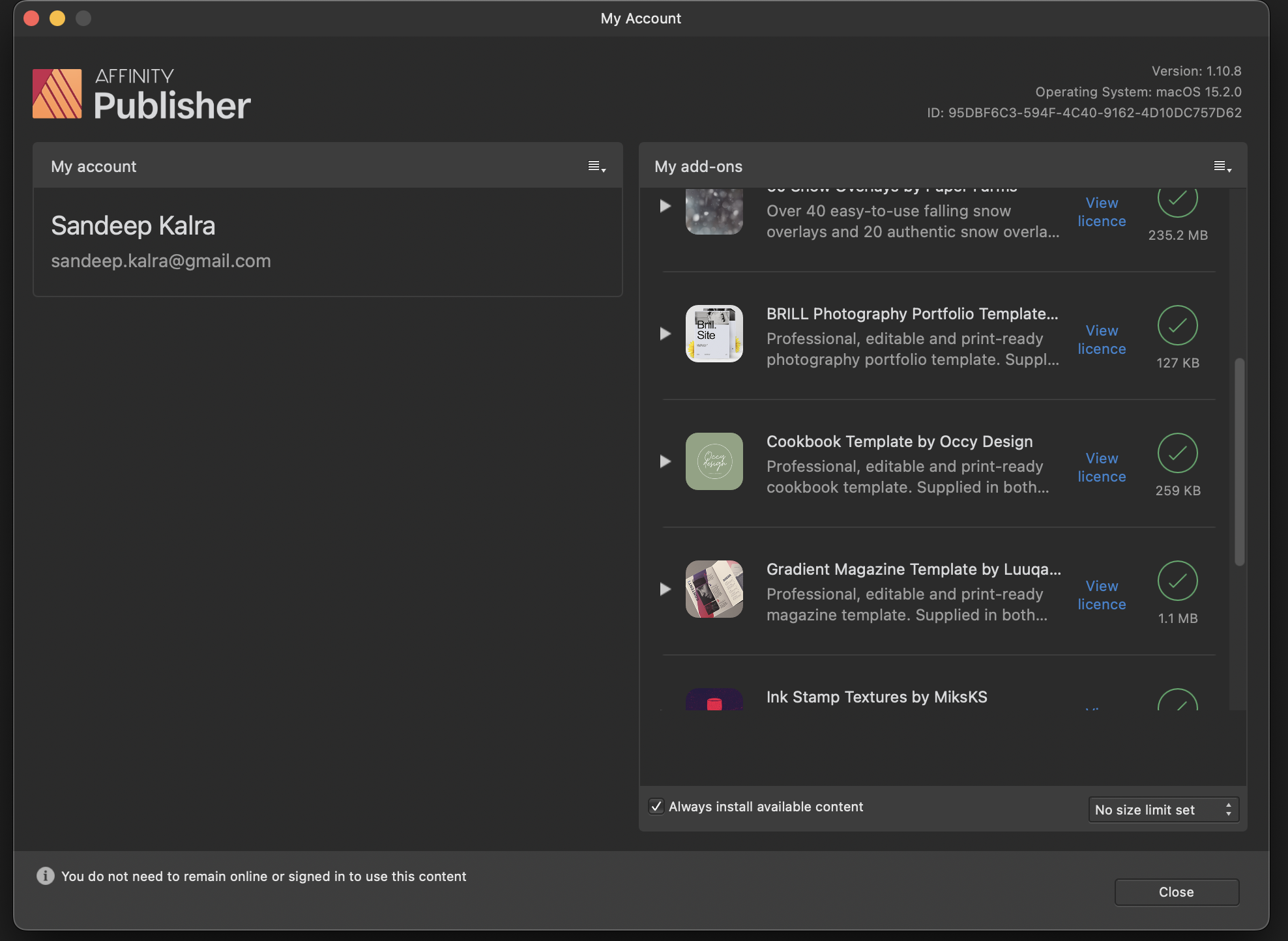Expand the snow overlays add-on row
The height and width of the screenshot is (941, 1288).
pyautogui.click(x=665, y=206)
